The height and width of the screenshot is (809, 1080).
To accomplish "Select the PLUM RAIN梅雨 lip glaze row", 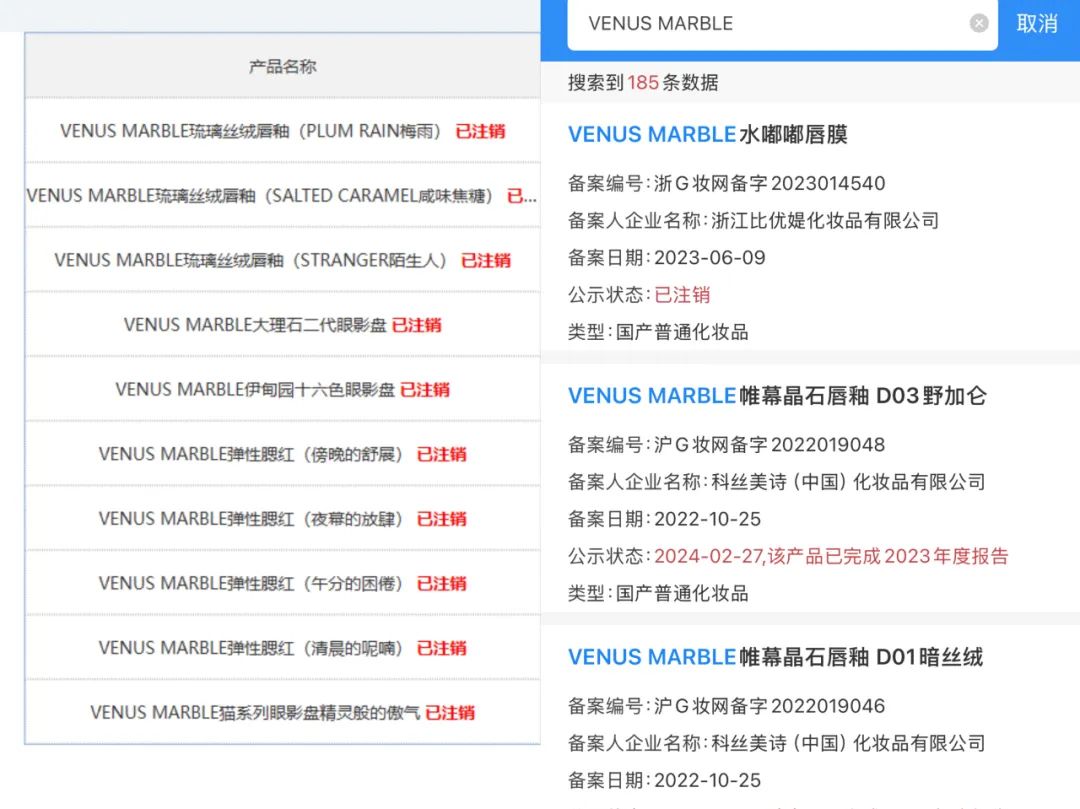I will [250, 131].
